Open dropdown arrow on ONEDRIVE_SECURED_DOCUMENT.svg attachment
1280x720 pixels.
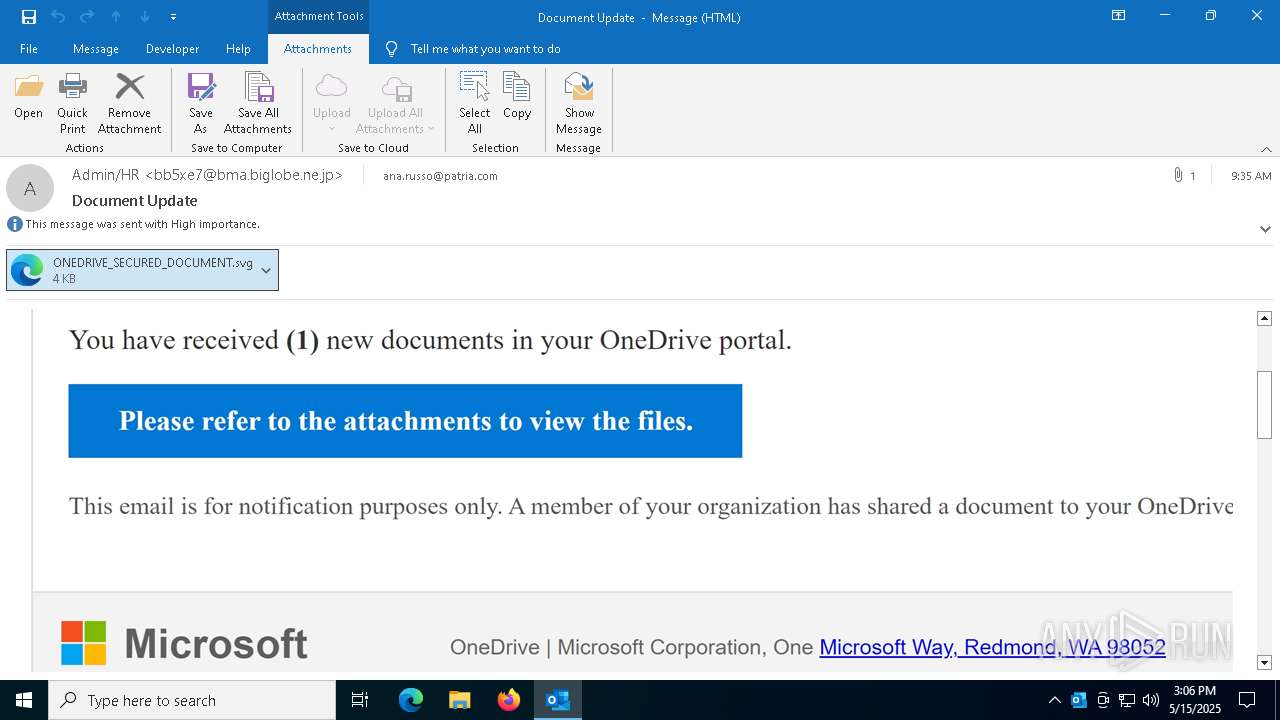point(266,270)
